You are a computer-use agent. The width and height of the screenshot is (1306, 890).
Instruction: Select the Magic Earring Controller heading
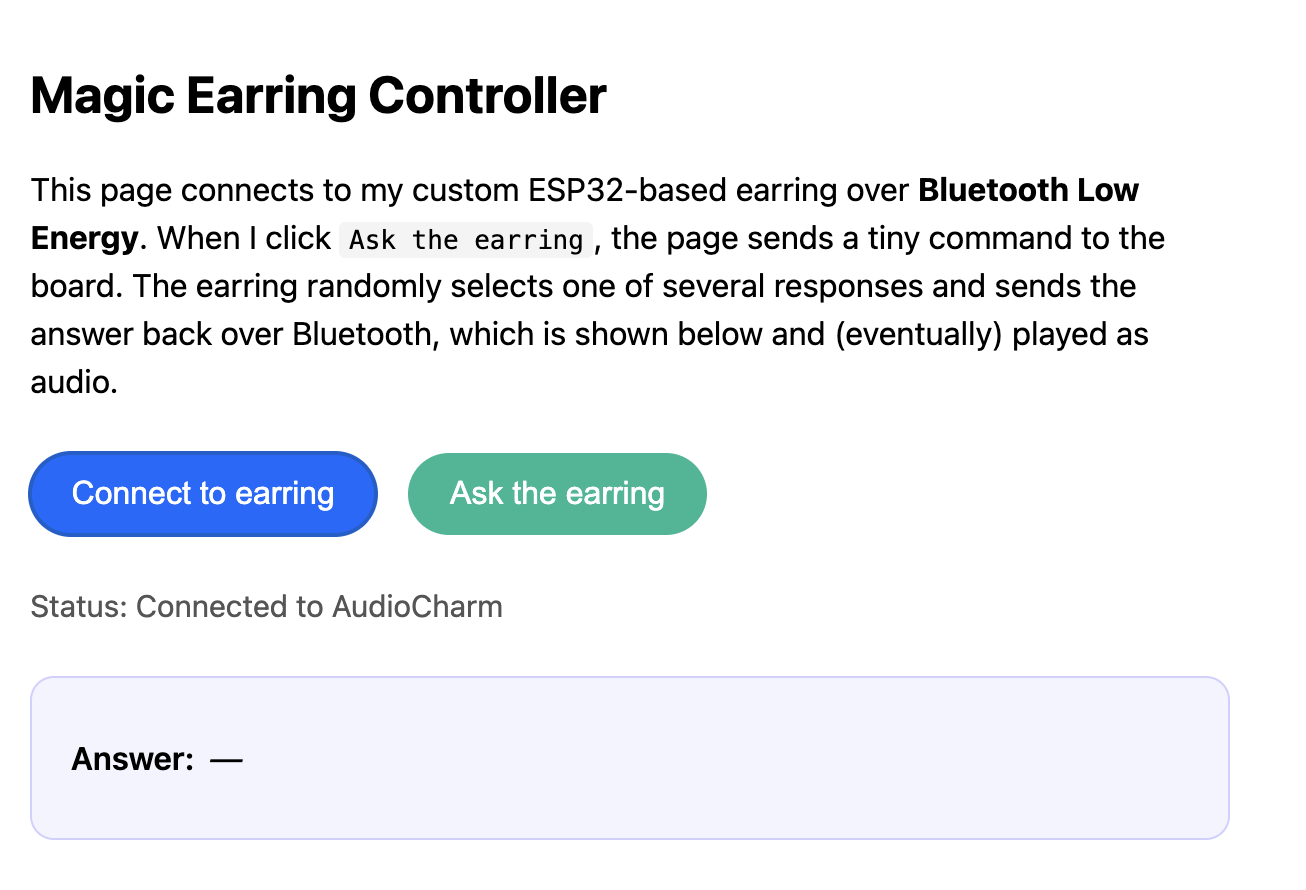(317, 95)
